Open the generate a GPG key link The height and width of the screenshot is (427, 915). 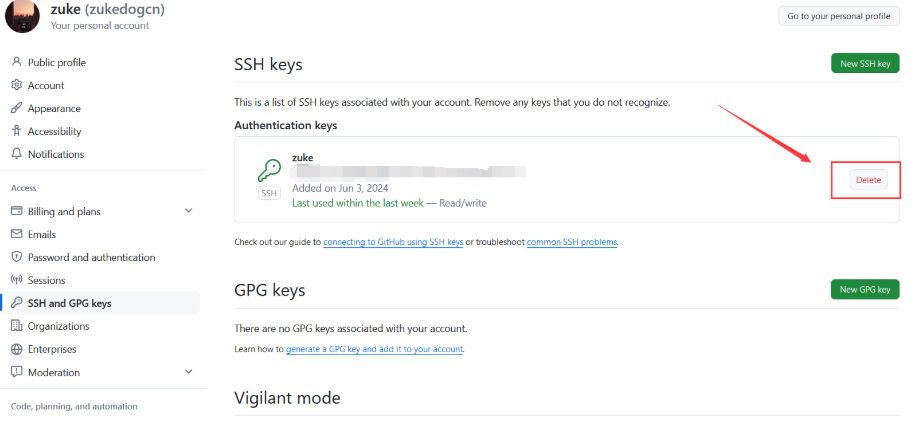(x=374, y=349)
